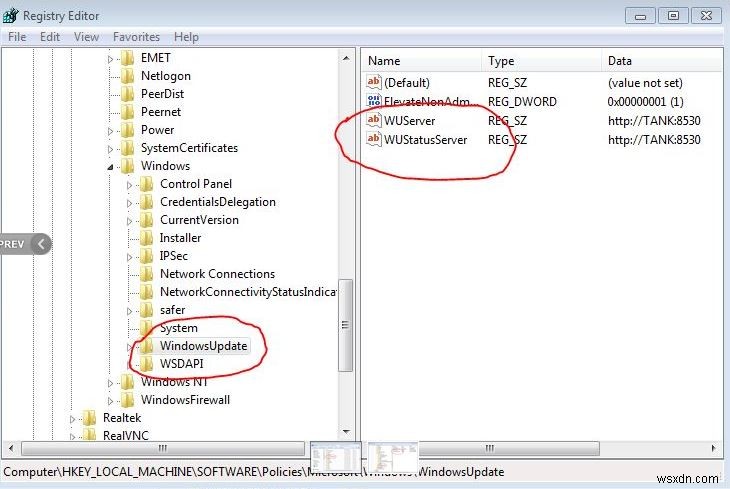
Task: Click the Installer folder icon
Action: tap(147, 238)
